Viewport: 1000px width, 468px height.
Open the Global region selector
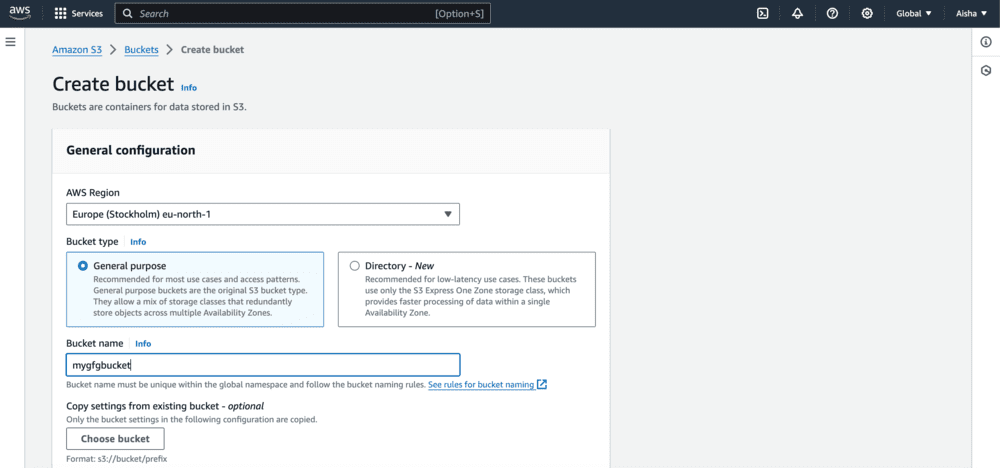(913, 13)
